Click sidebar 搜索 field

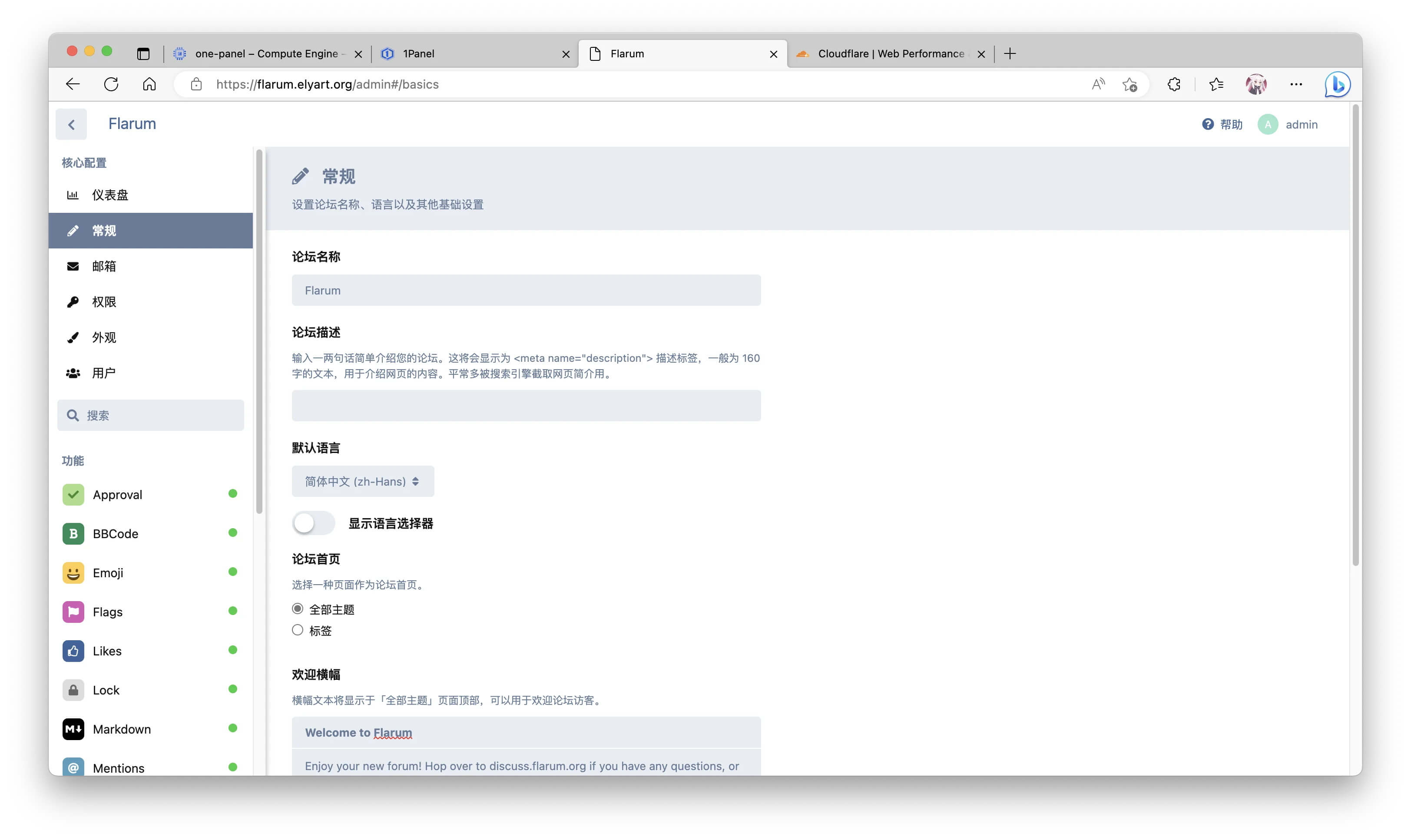[151, 416]
